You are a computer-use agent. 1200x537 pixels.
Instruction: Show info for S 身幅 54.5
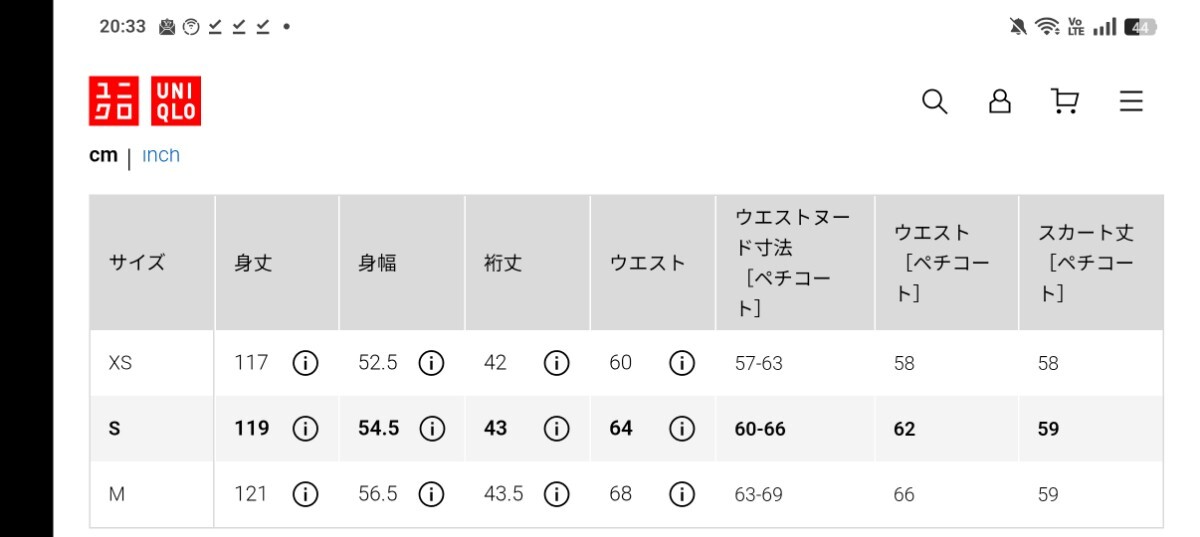431,428
